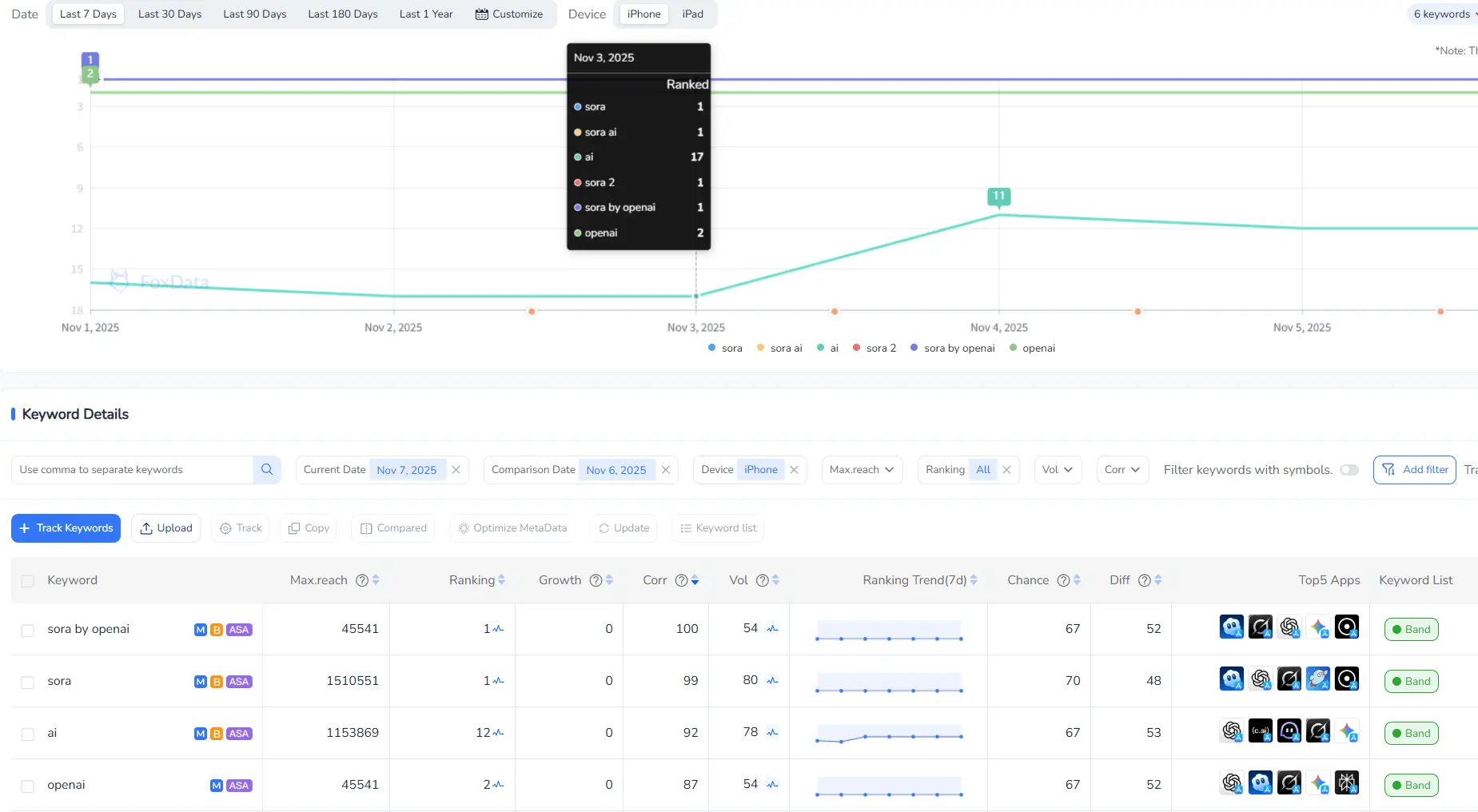Toggle Filter keywords with symbols switch

point(1349,470)
